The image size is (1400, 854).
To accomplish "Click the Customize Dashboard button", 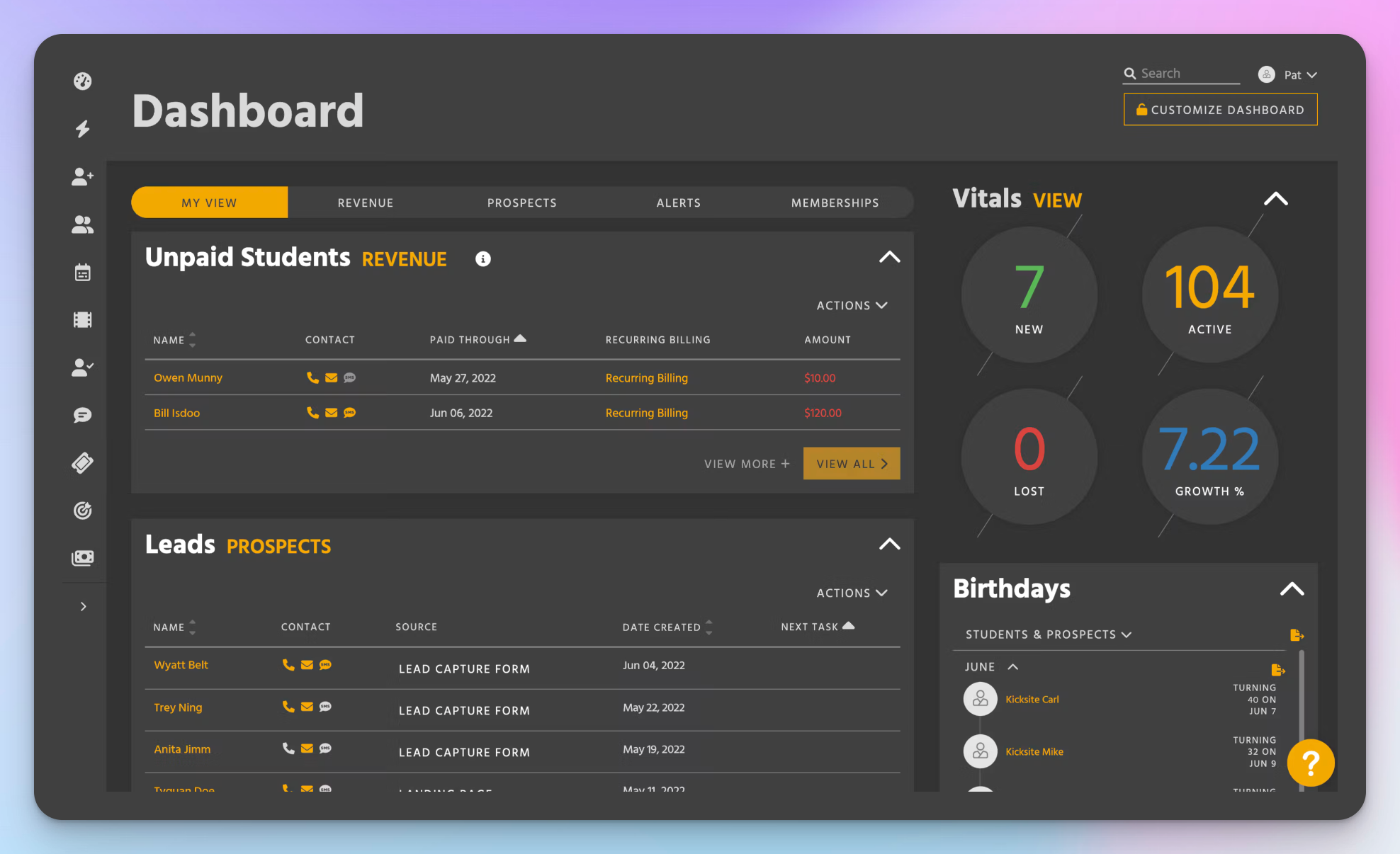I will [1221, 110].
